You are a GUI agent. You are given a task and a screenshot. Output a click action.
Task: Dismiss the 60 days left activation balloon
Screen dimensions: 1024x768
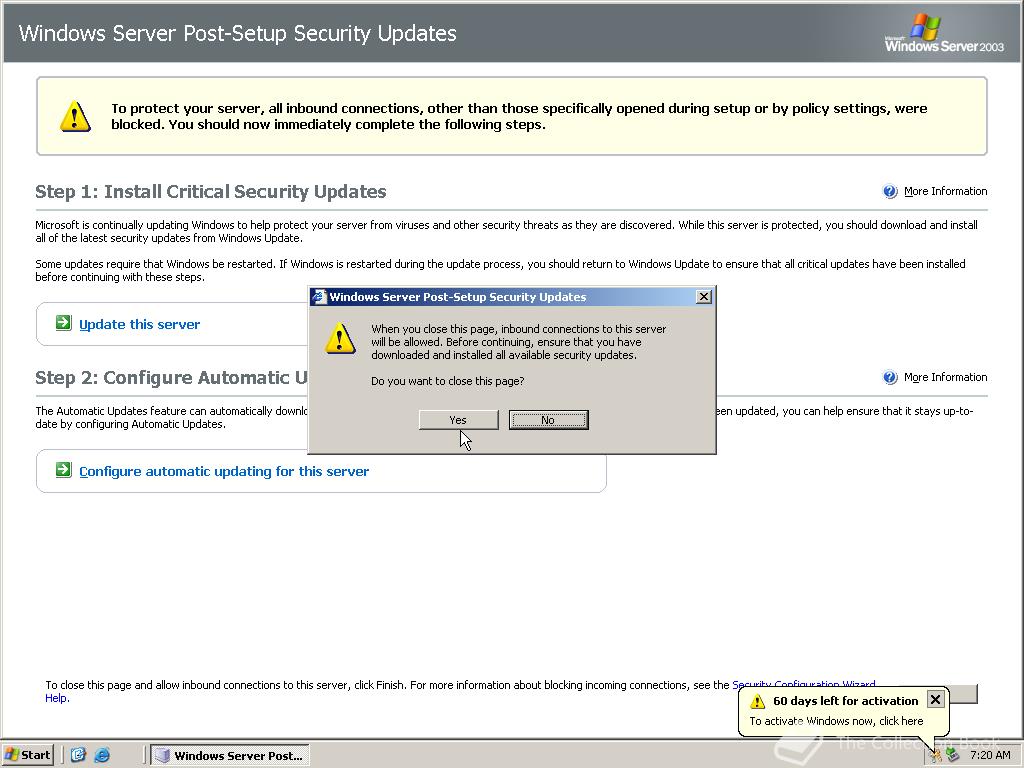click(x=935, y=699)
